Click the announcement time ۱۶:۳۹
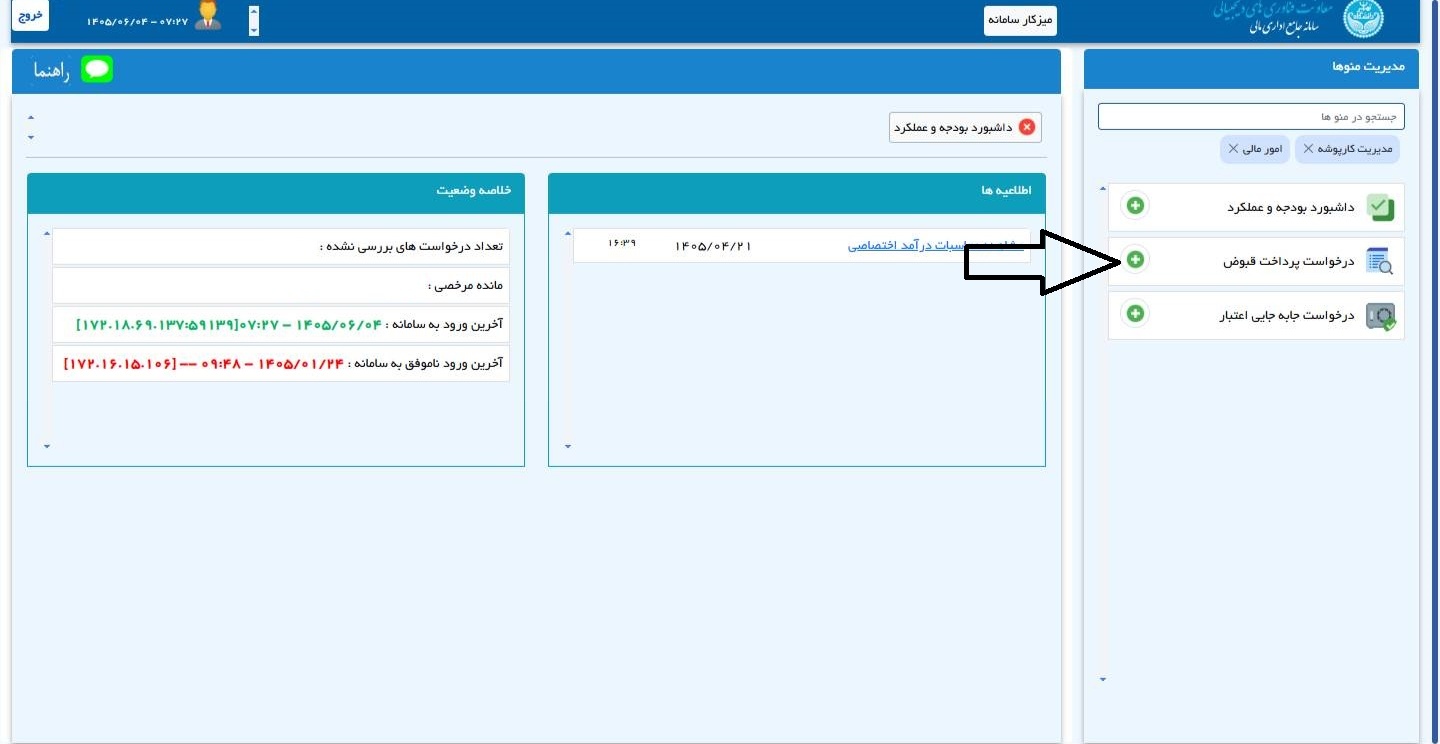The image size is (1440, 744). click(x=622, y=243)
